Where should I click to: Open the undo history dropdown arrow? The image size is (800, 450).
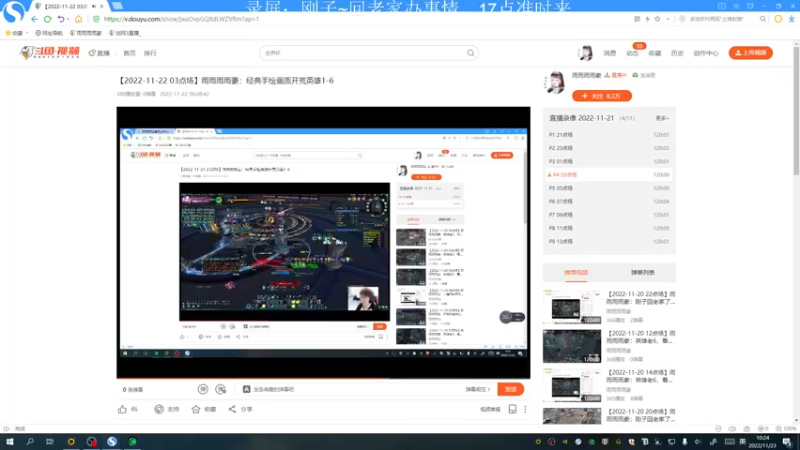(x=68, y=19)
